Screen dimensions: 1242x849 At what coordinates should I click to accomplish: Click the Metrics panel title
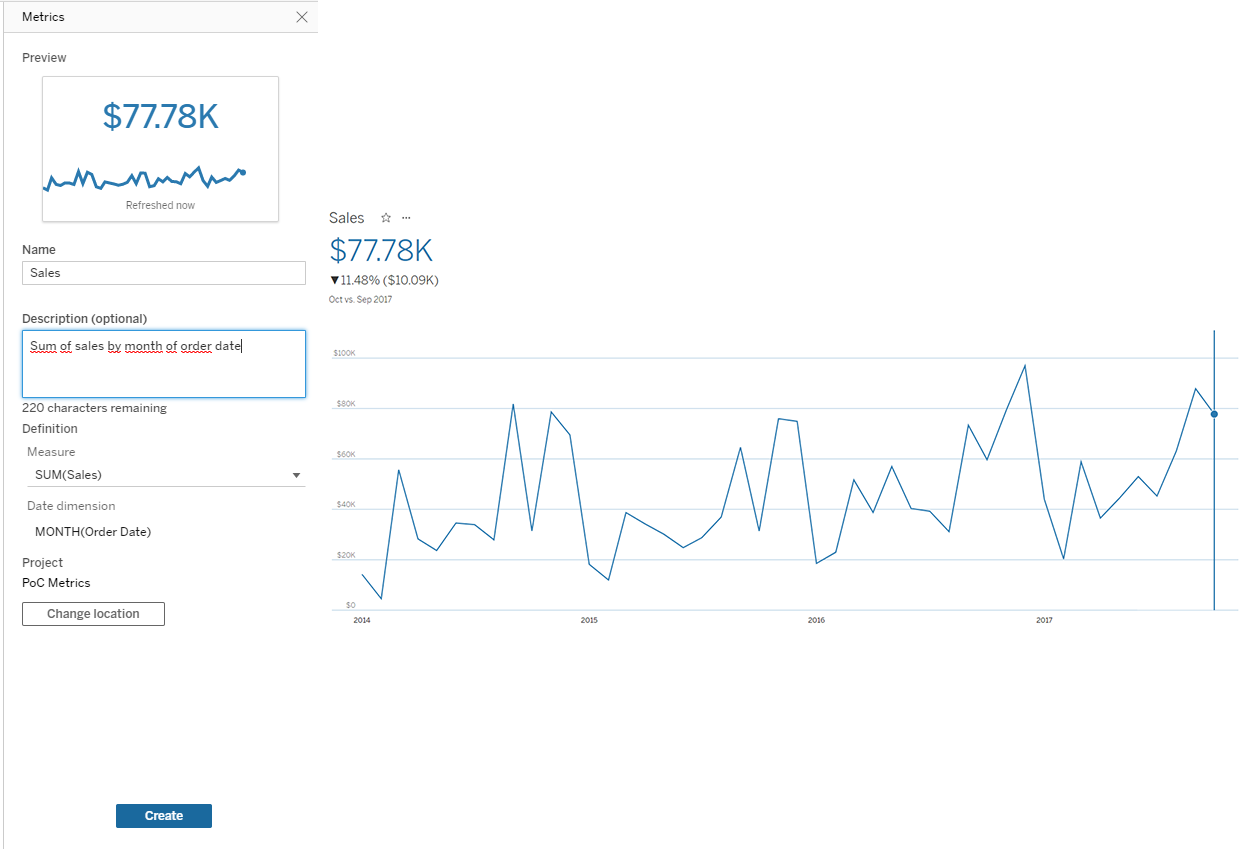[43, 17]
